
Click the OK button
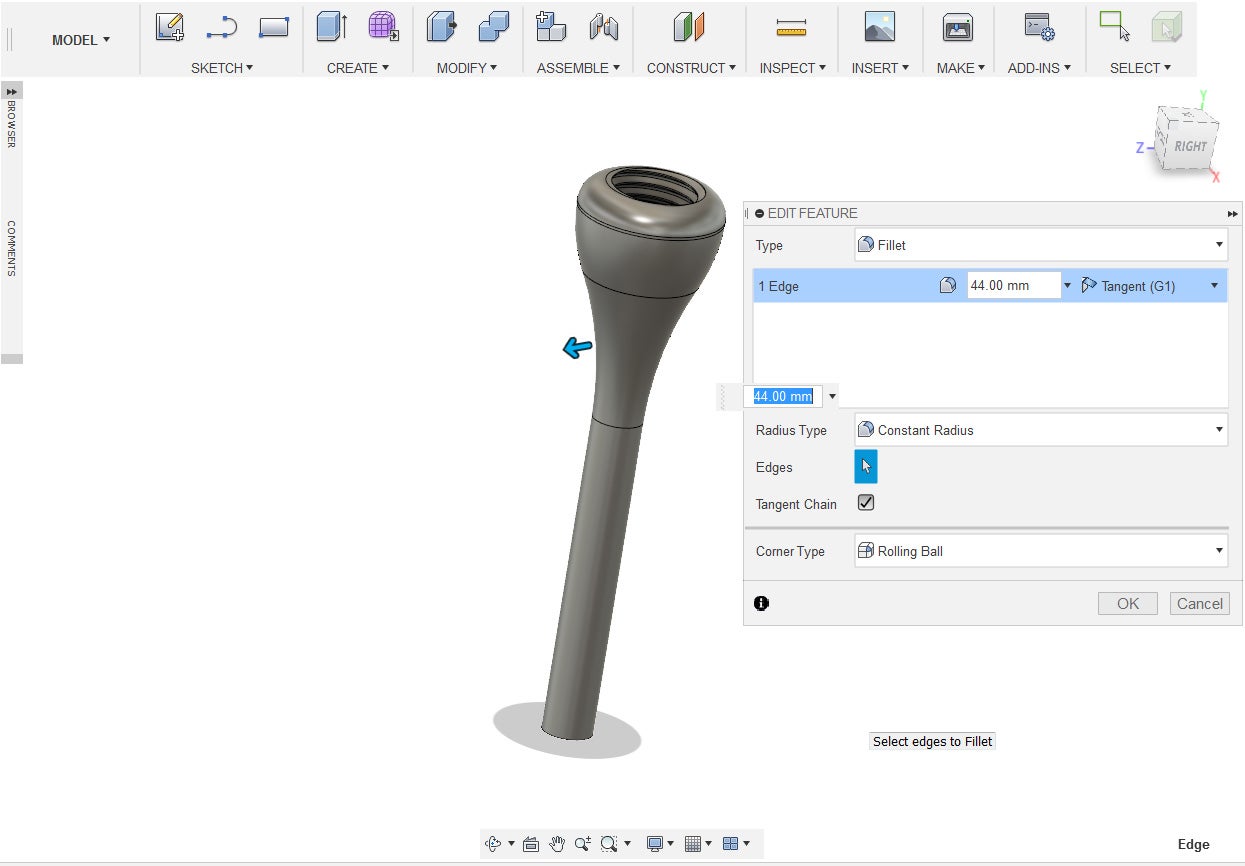(1127, 603)
